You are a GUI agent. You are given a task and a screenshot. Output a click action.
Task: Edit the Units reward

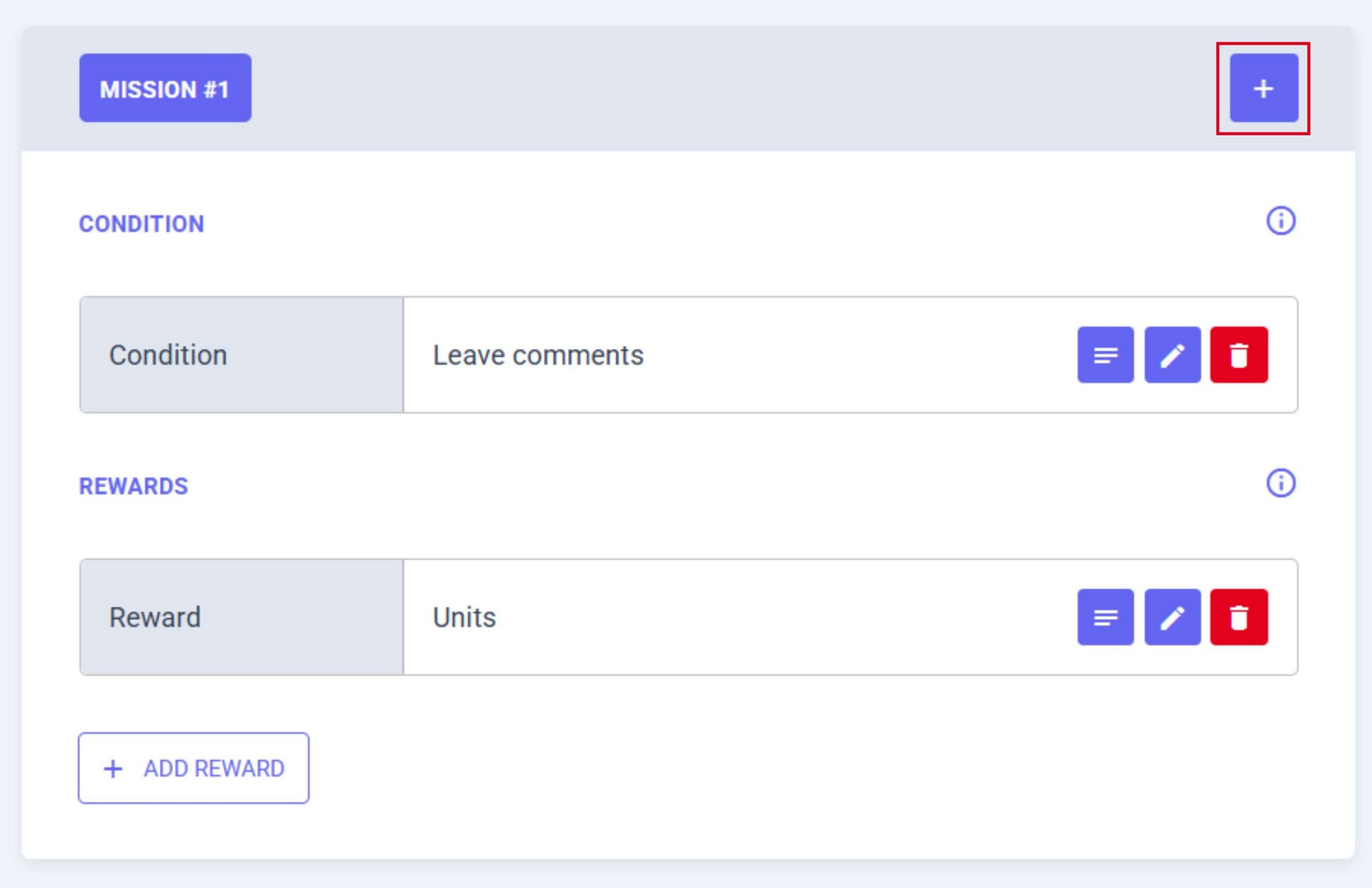click(x=1172, y=617)
